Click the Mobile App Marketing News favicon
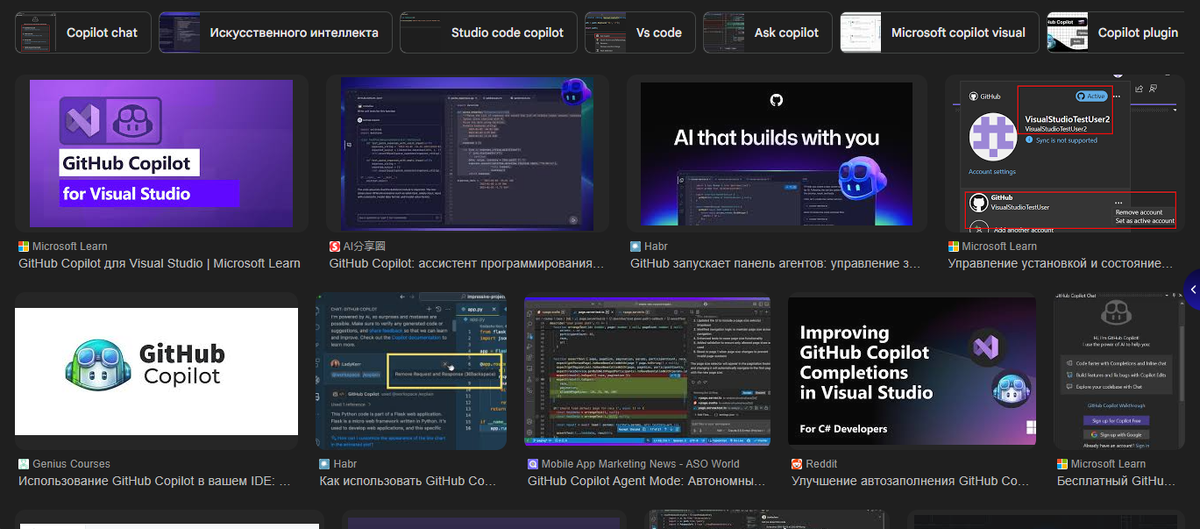Screen dimensions: 1200x529 coord(532,464)
